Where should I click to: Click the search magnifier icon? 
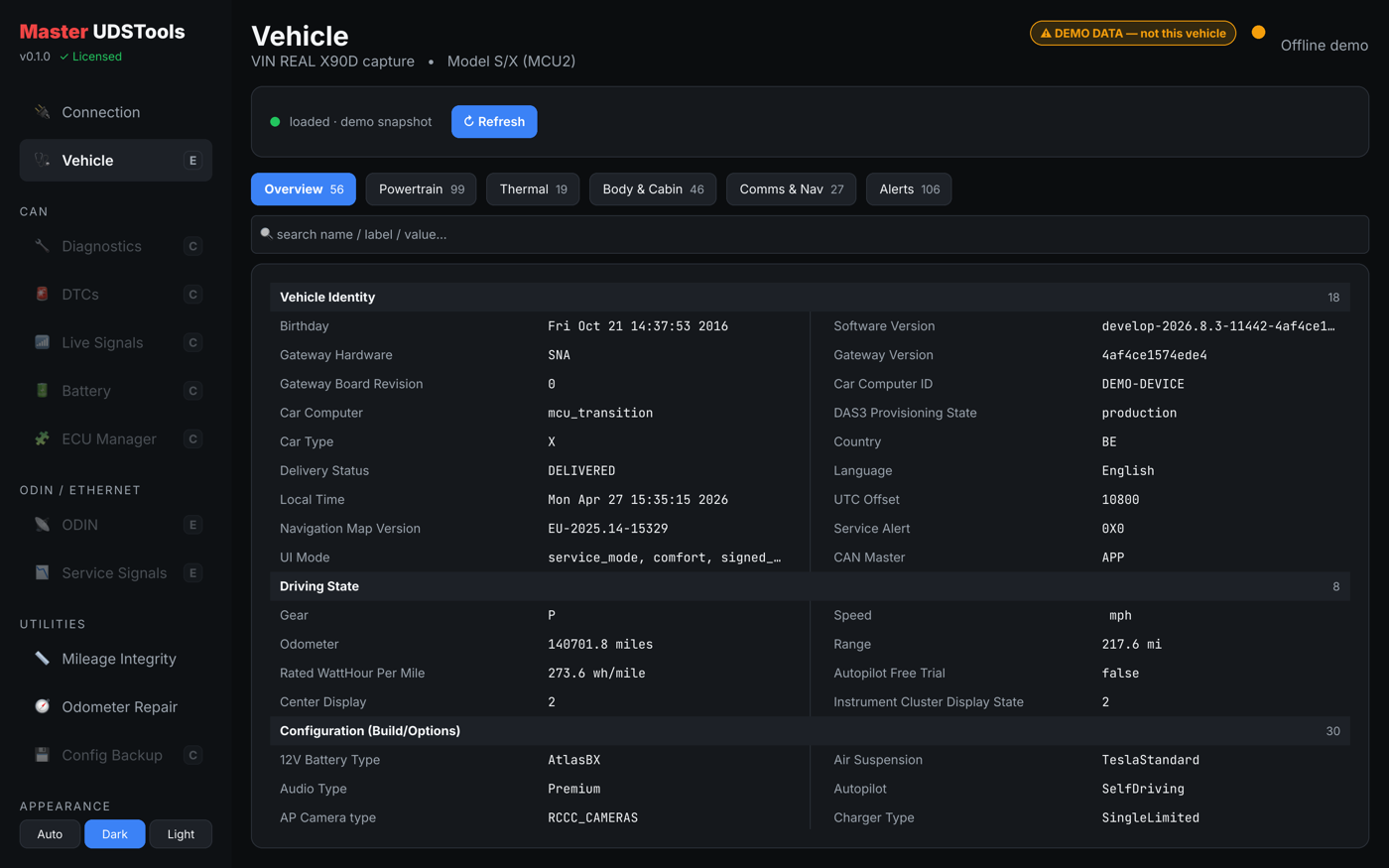tap(266, 234)
